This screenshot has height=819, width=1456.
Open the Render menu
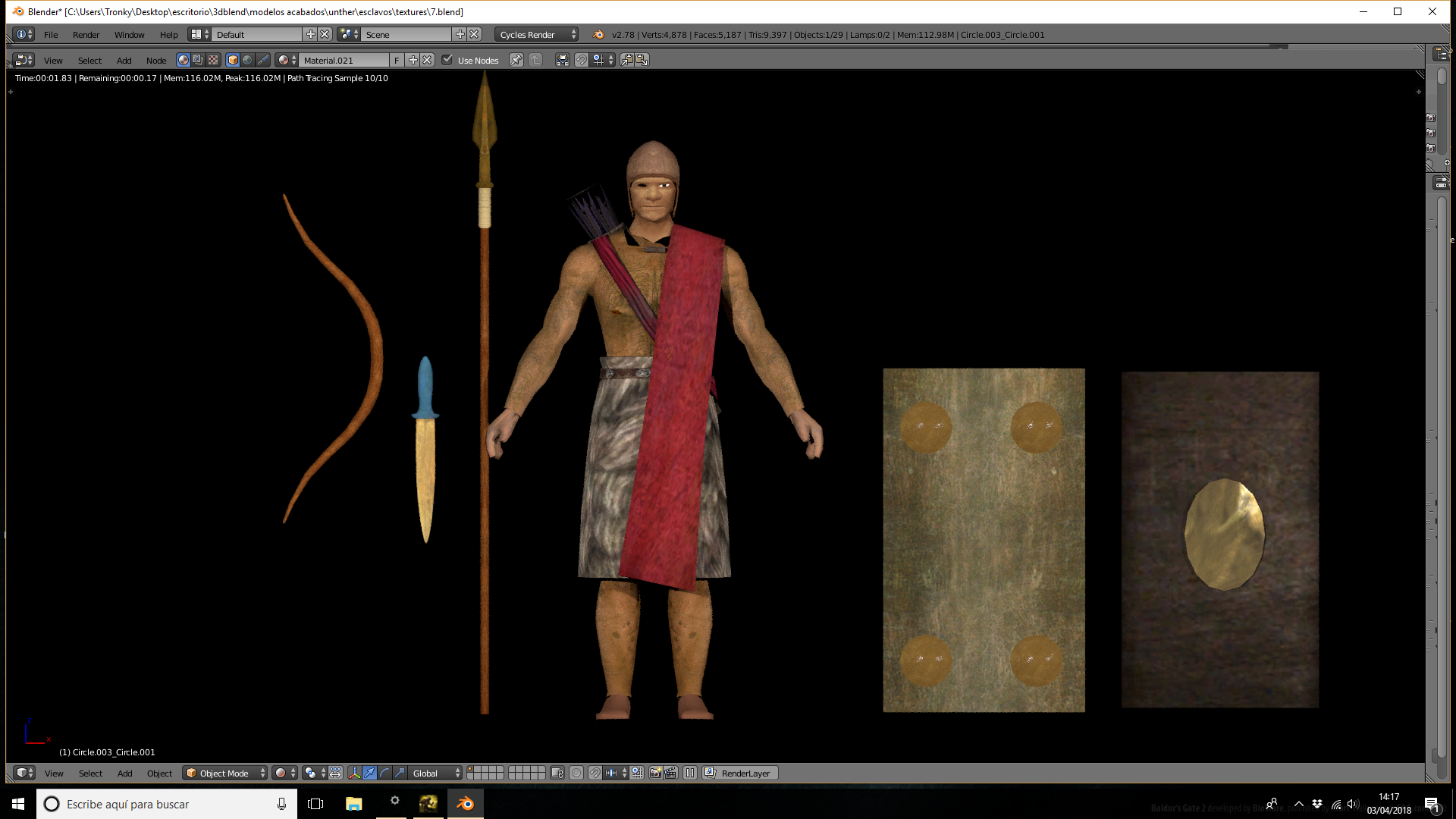pyautogui.click(x=86, y=34)
